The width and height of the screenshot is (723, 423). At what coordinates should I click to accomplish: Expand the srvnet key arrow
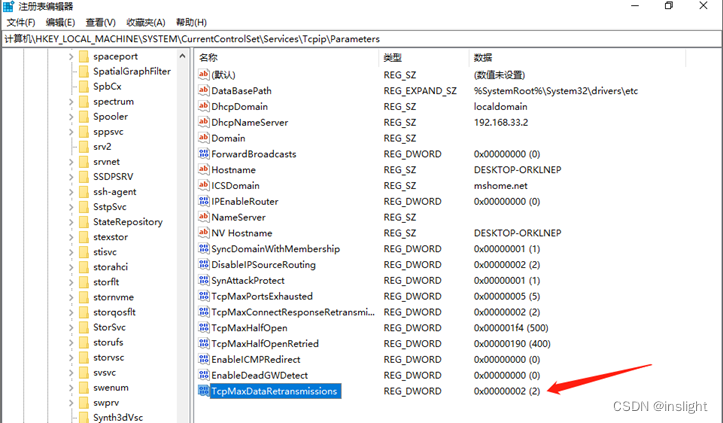click(x=71, y=162)
